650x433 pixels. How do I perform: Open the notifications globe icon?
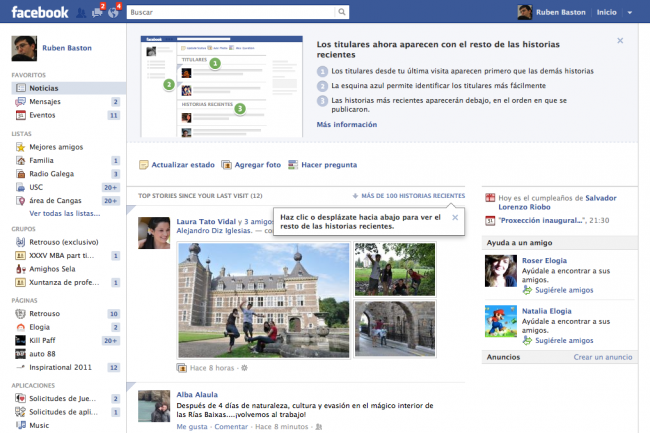click(113, 12)
